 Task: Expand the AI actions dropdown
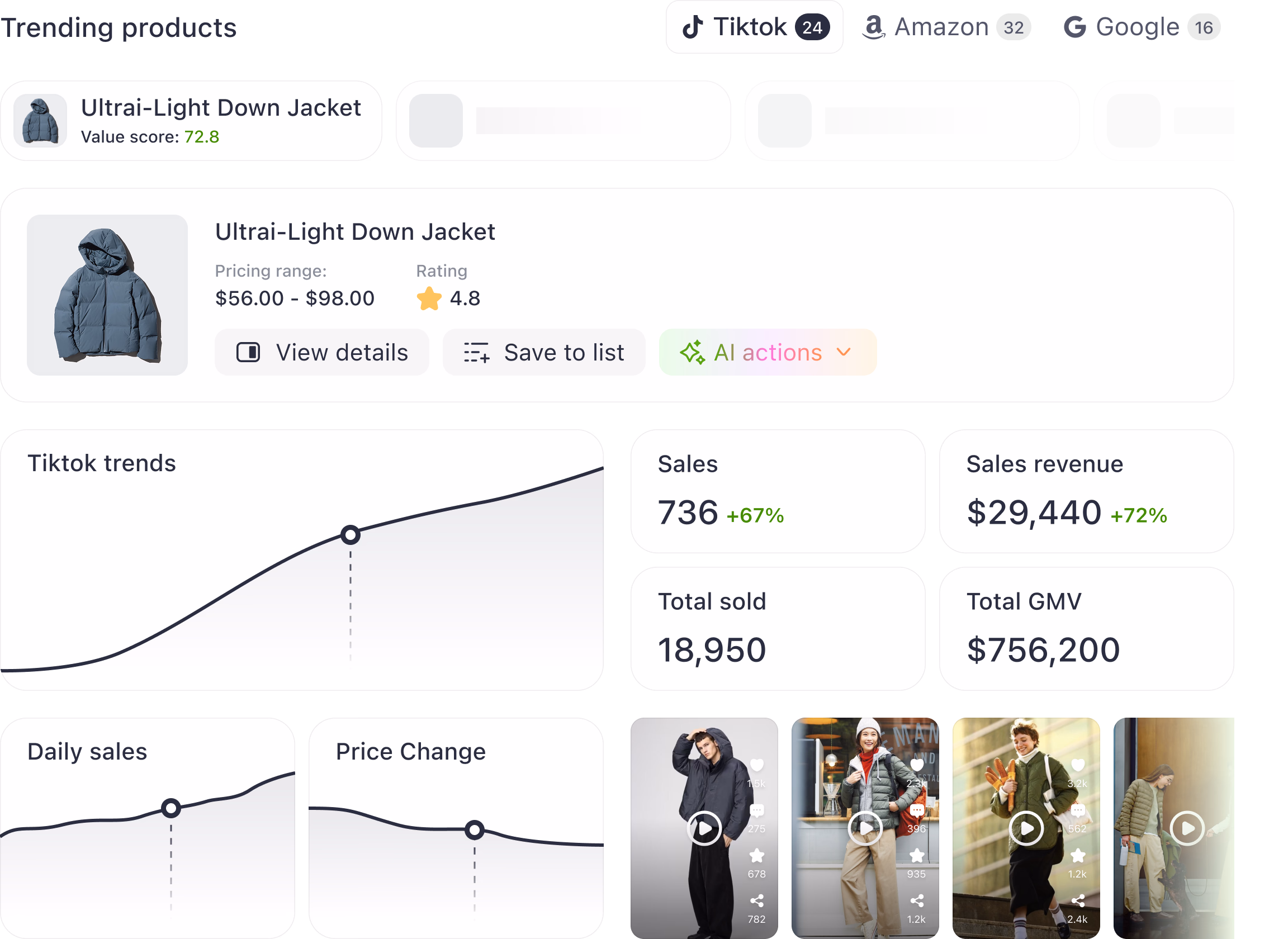point(768,353)
